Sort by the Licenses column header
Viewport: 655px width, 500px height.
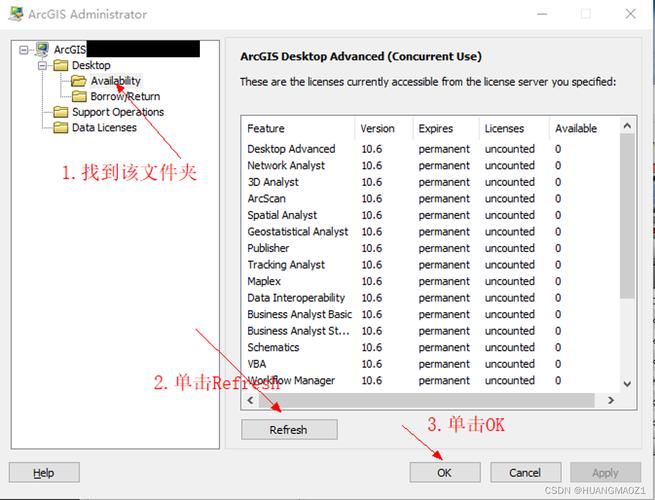click(x=514, y=128)
